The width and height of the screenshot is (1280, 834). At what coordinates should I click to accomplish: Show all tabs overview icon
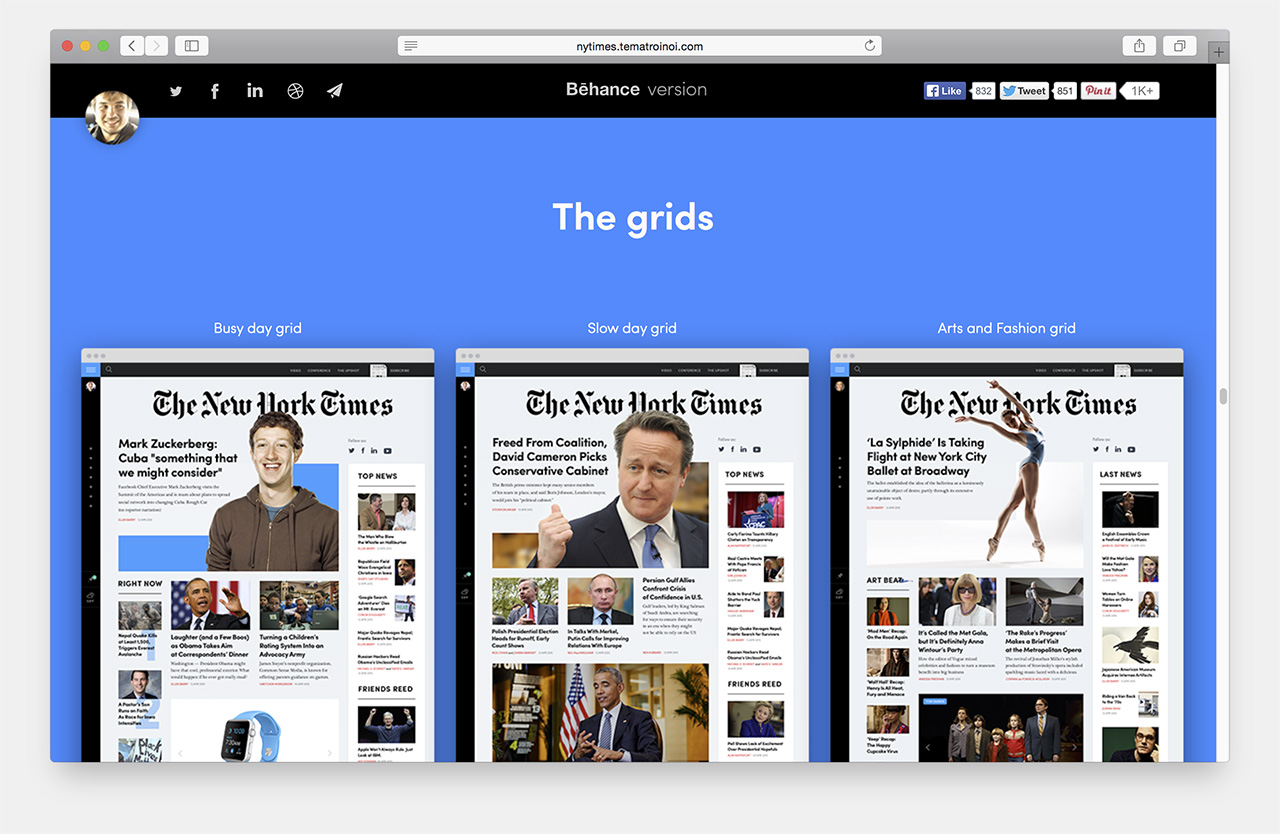1180,46
